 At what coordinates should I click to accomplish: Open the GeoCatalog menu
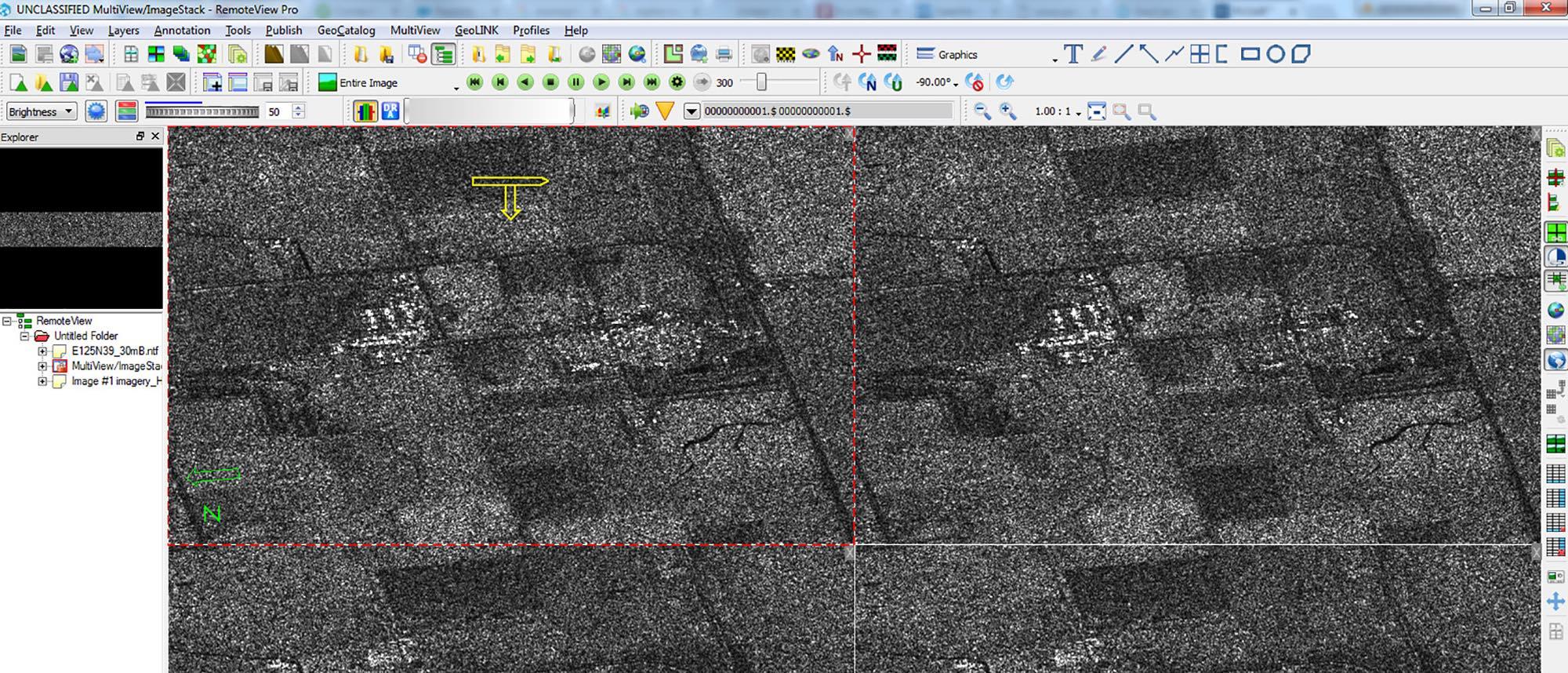pyautogui.click(x=346, y=30)
